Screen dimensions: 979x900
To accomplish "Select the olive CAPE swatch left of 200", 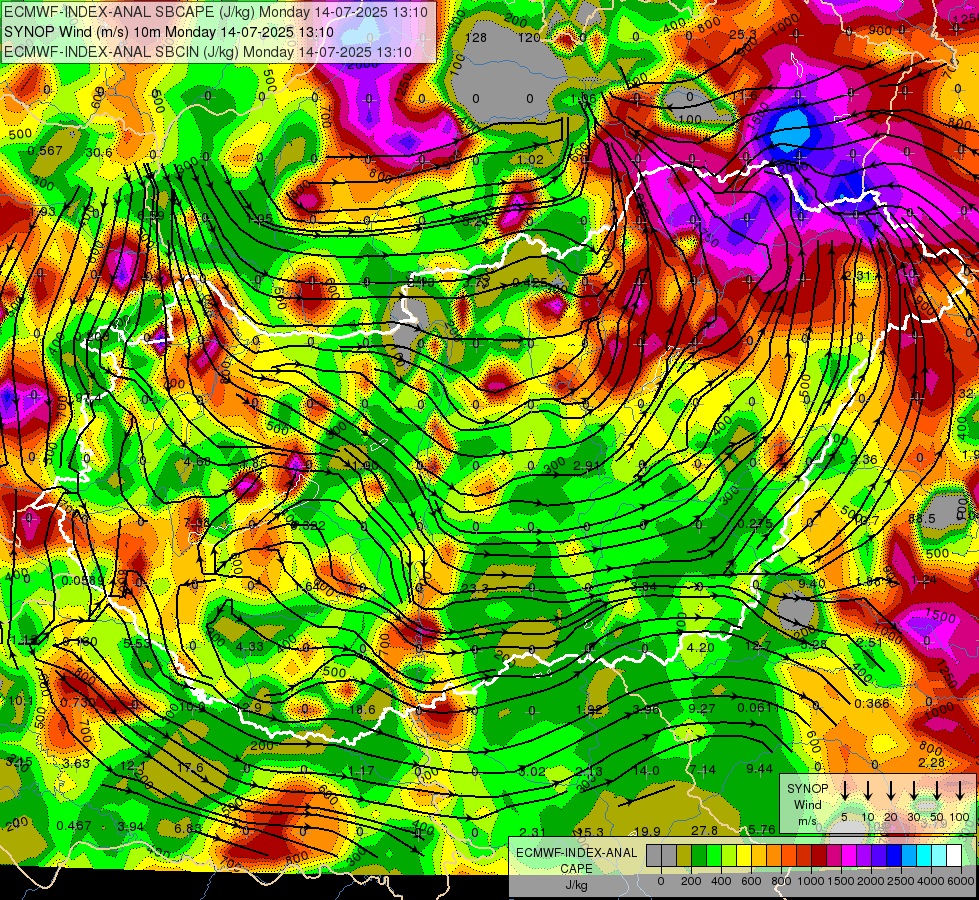I will [x=684, y=855].
